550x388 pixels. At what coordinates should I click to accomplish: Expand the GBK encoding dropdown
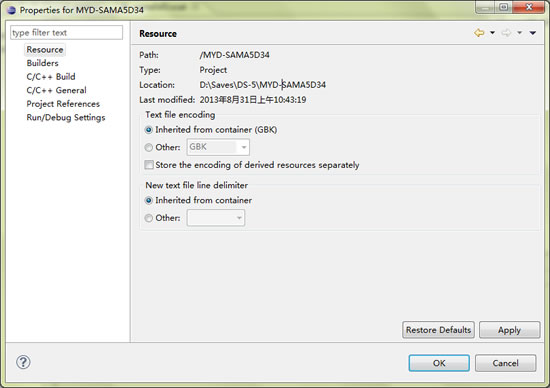pos(243,147)
